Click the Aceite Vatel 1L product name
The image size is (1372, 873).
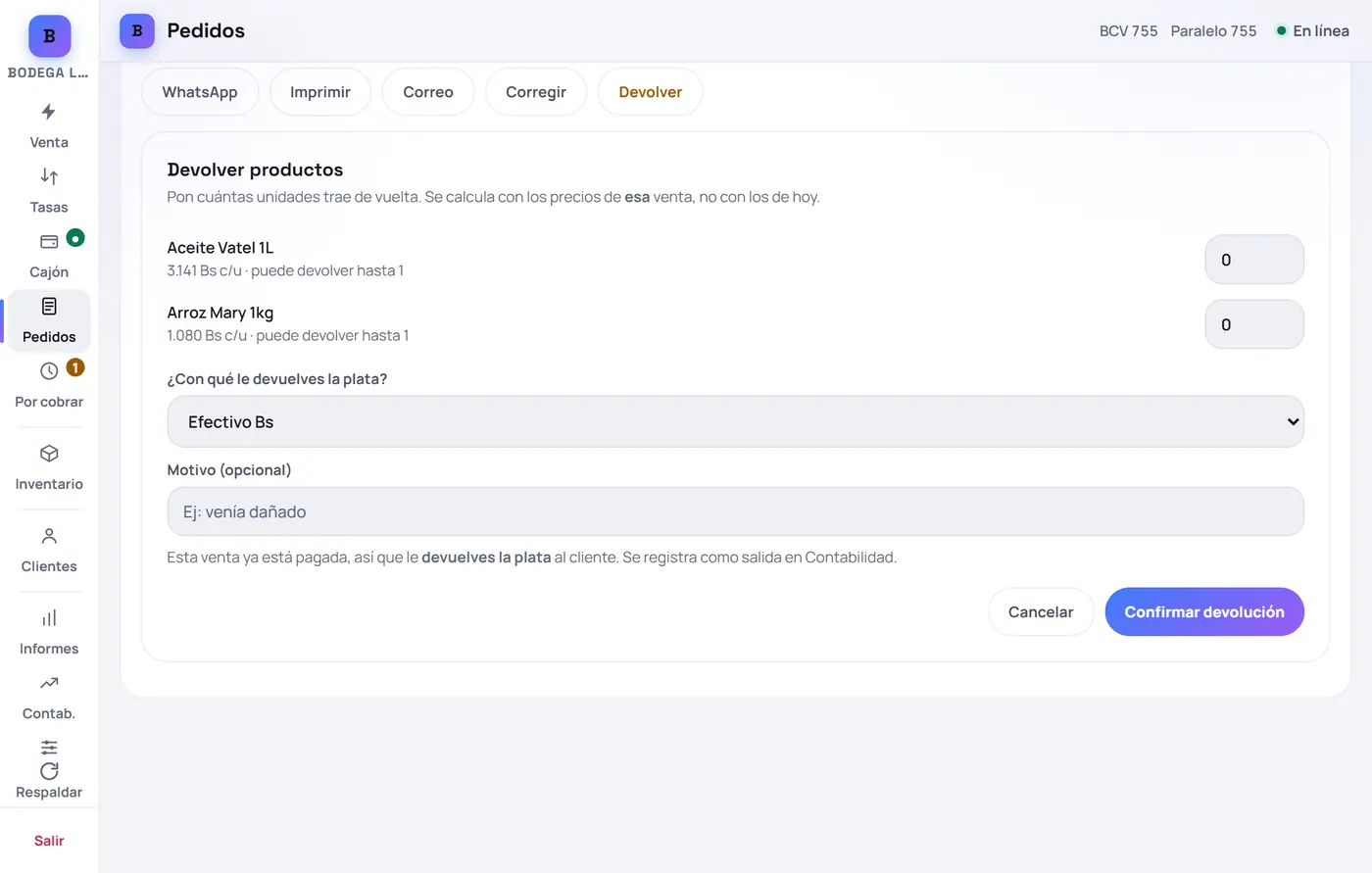tap(220, 248)
